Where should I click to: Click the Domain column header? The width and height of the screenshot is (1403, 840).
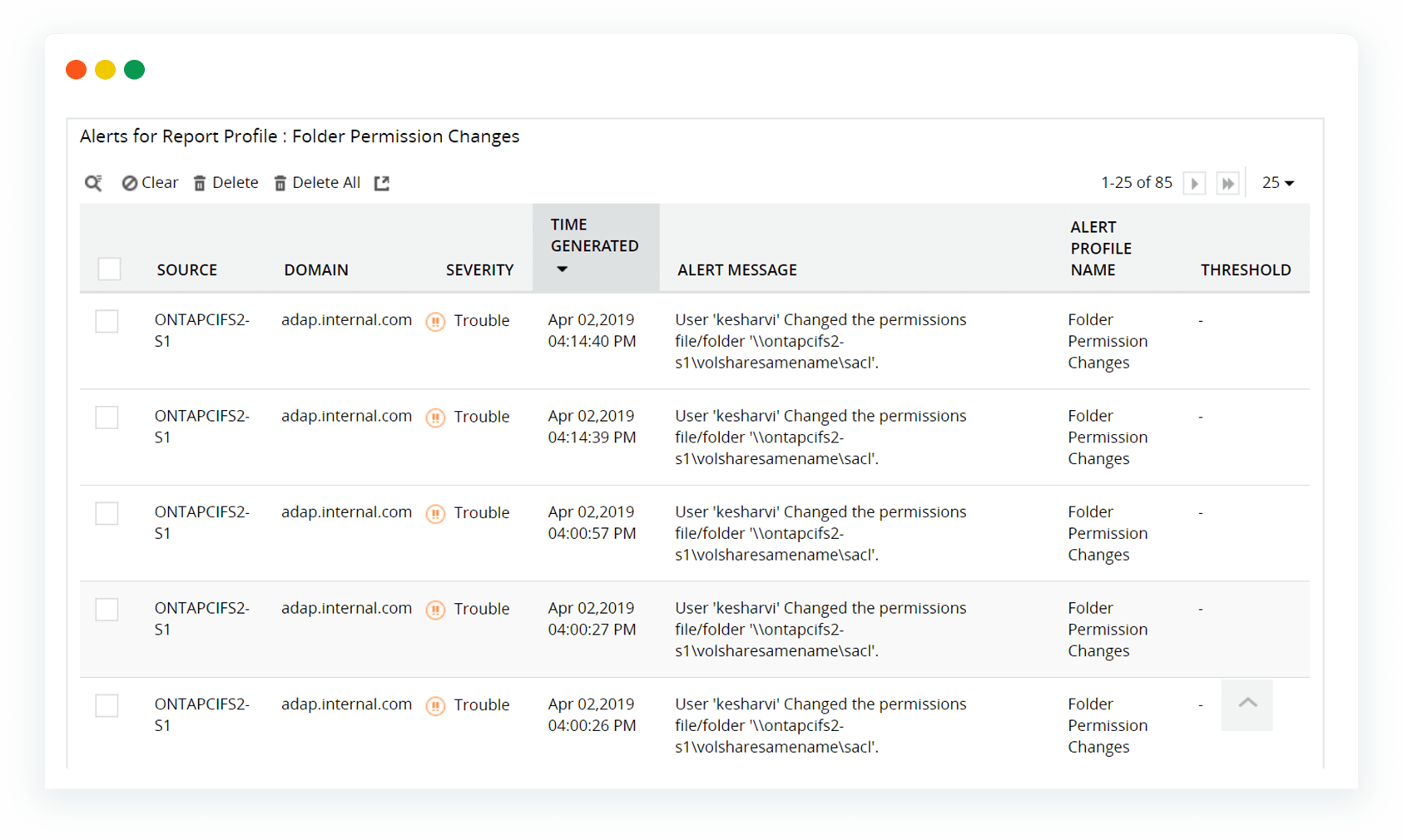click(316, 270)
